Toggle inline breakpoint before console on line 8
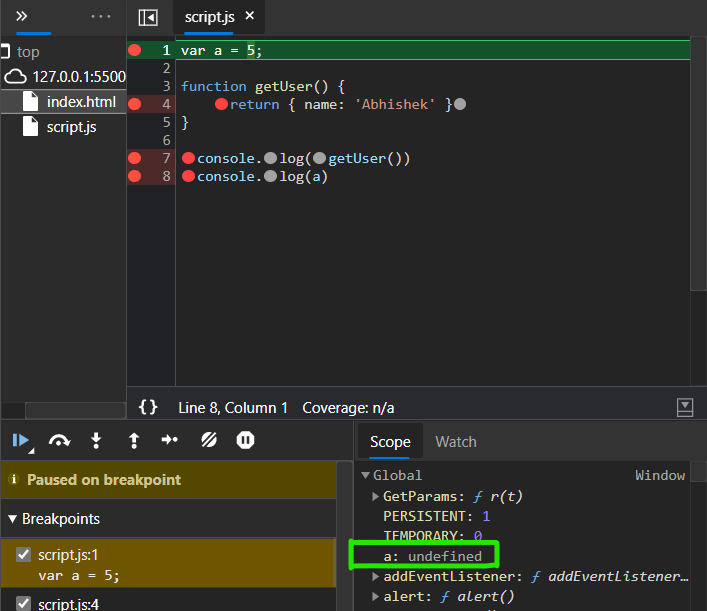The width and height of the screenshot is (707, 611). click(x=188, y=176)
